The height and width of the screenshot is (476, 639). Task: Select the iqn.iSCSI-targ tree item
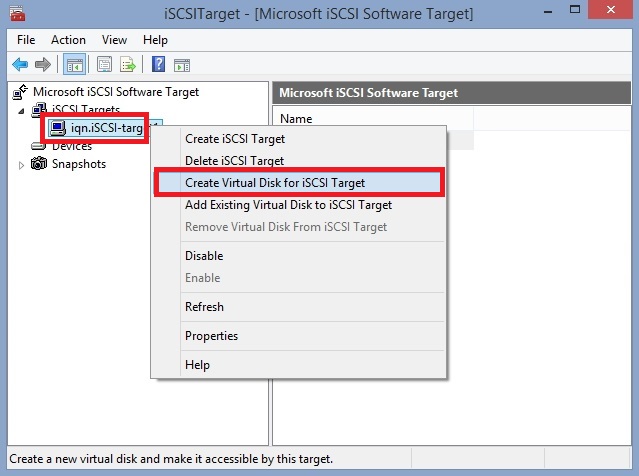tap(107, 128)
